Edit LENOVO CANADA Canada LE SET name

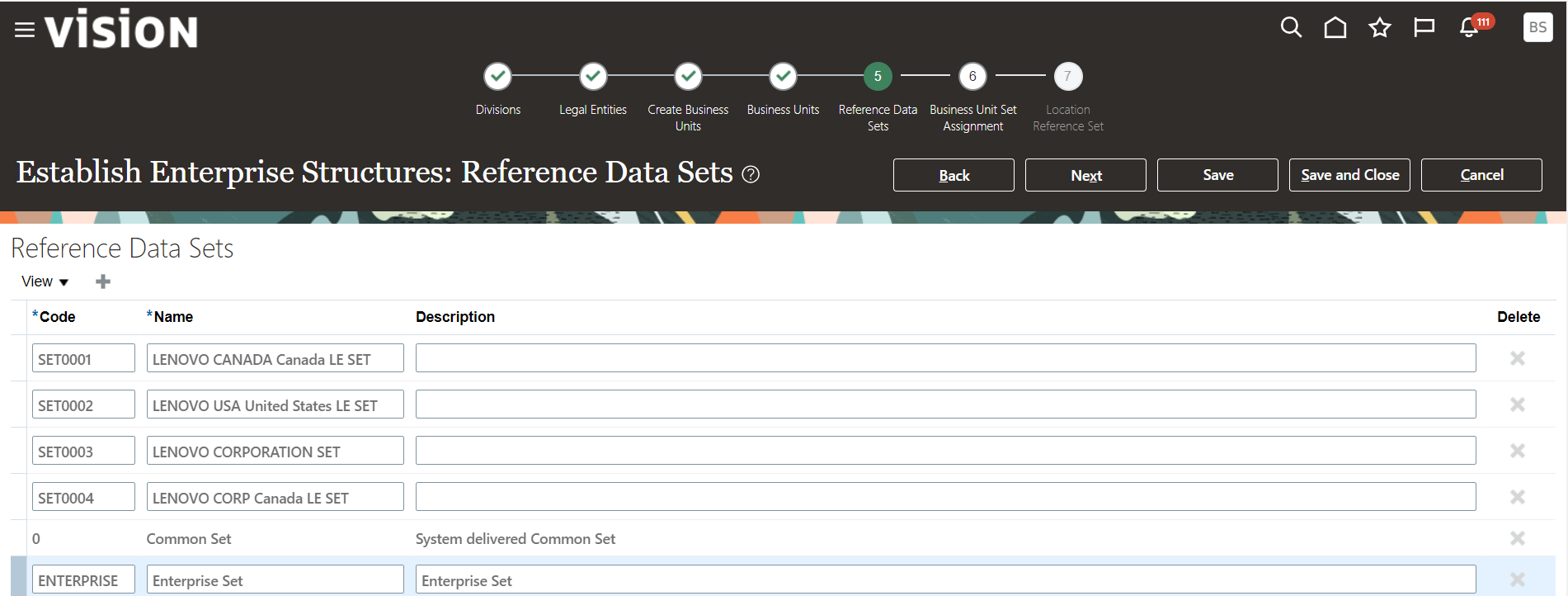275,358
